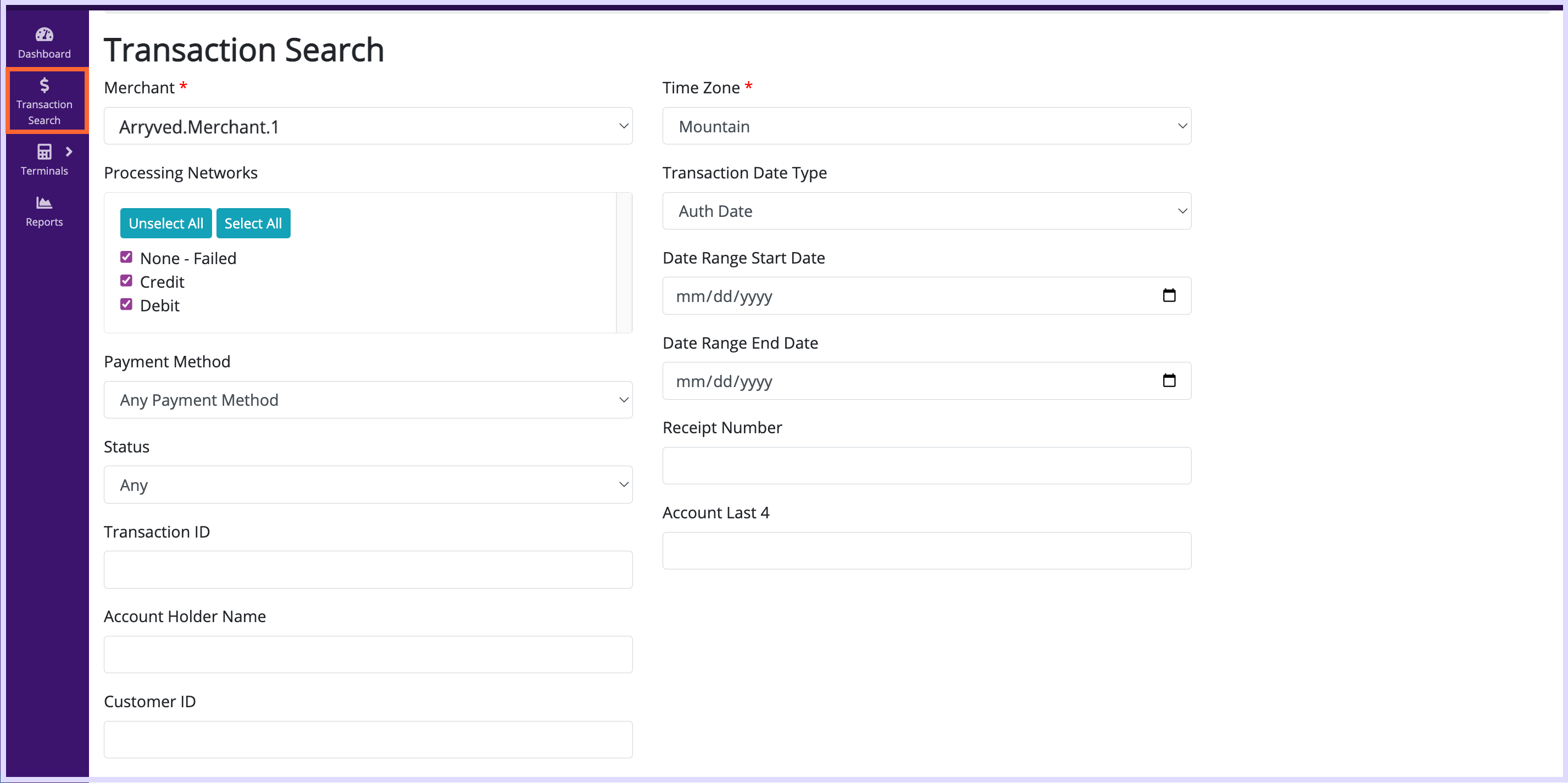The width and height of the screenshot is (1568, 783).
Task: Open Terminals menu label
Action: (44, 171)
